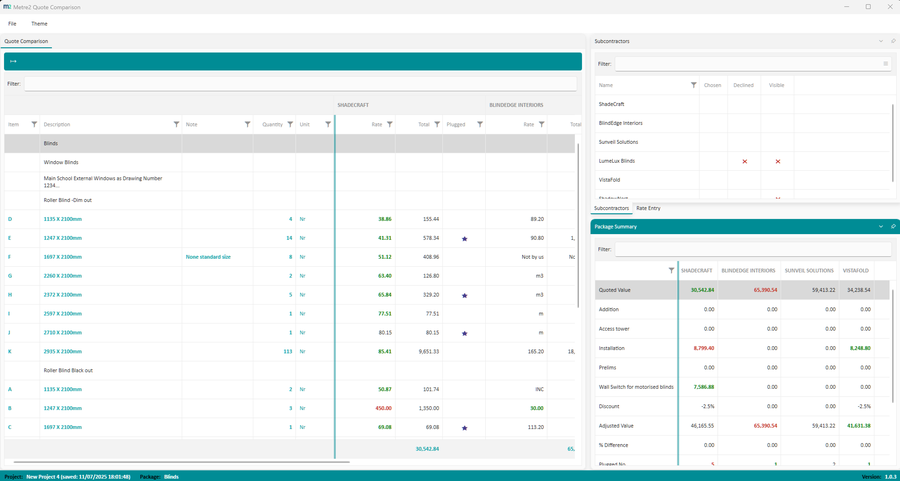Click the BLINDEDGE INTERIORS group header
Screen dimensions: 900x481
tap(516, 105)
